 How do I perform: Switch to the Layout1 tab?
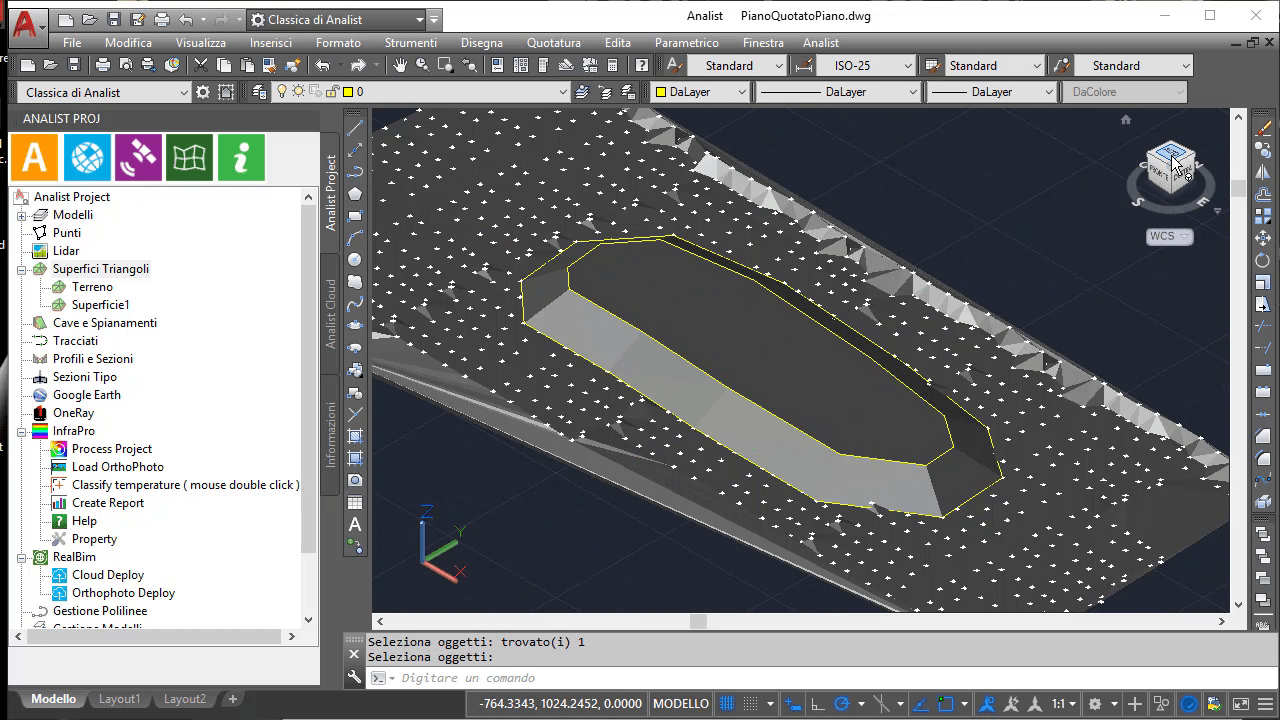coord(119,699)
